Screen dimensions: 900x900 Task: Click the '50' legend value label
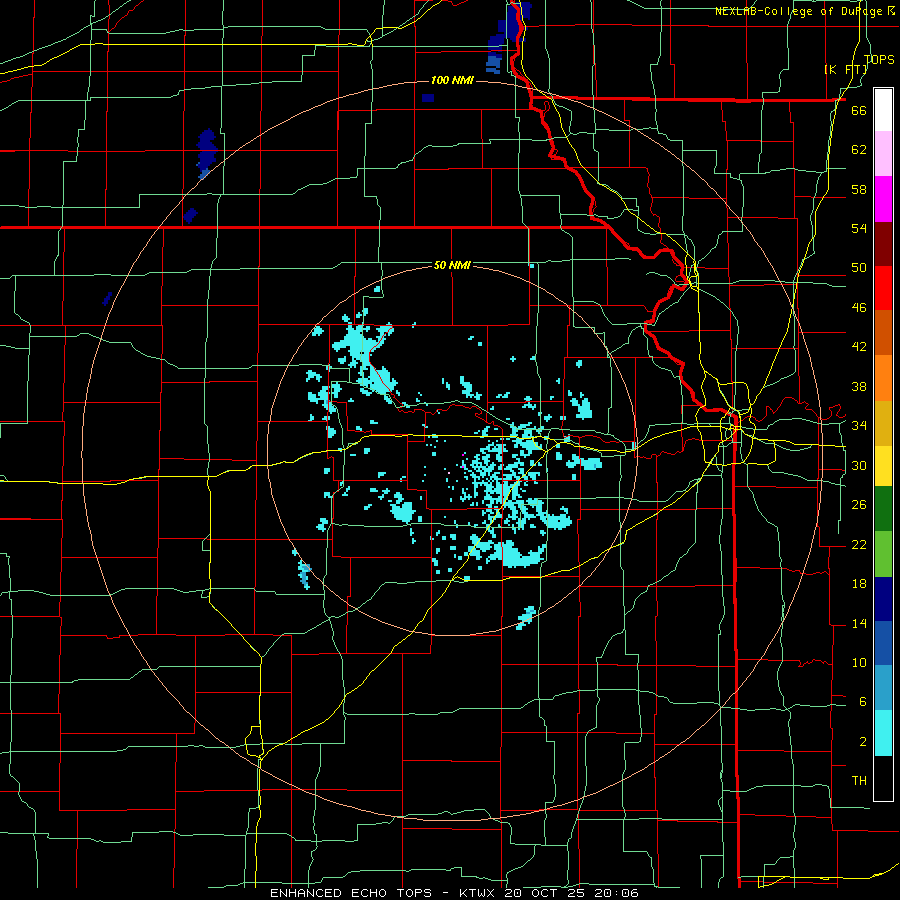coord(859,268)
